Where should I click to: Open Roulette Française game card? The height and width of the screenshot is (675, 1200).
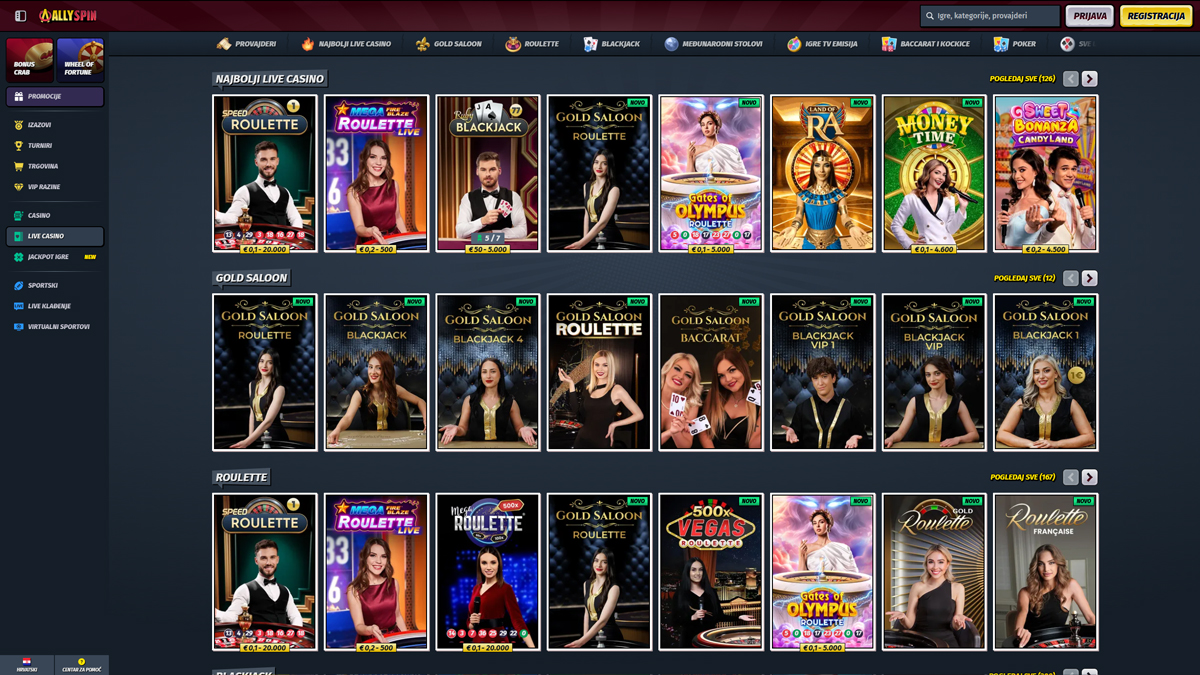click(x=1046, y=572)
